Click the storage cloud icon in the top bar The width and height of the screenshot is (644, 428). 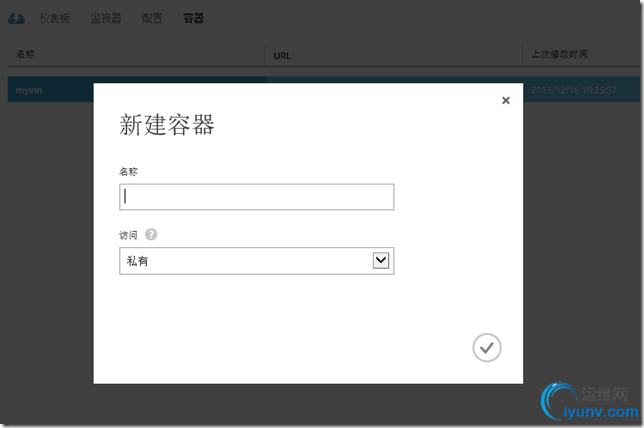pos(16,18)
